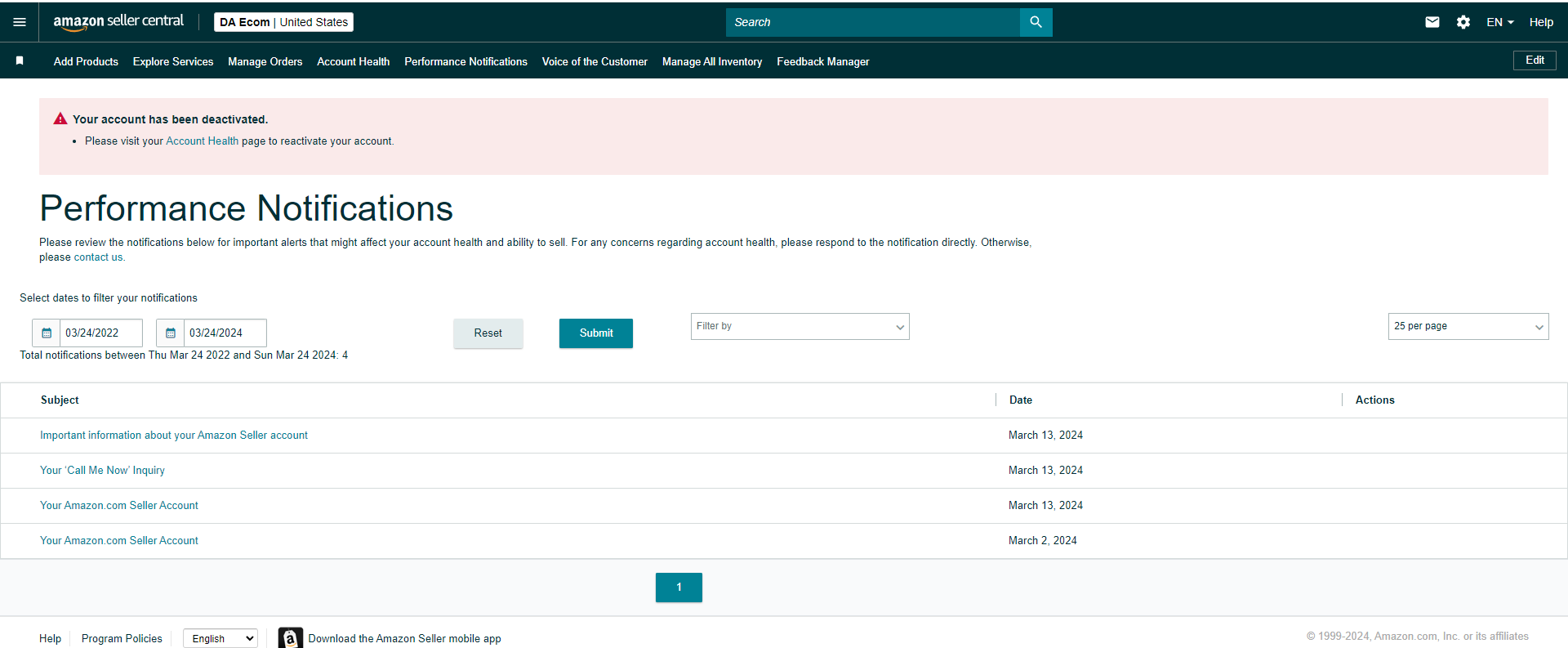Open Account Health in navigation bar
The image size is (1568, 648).
354,61
